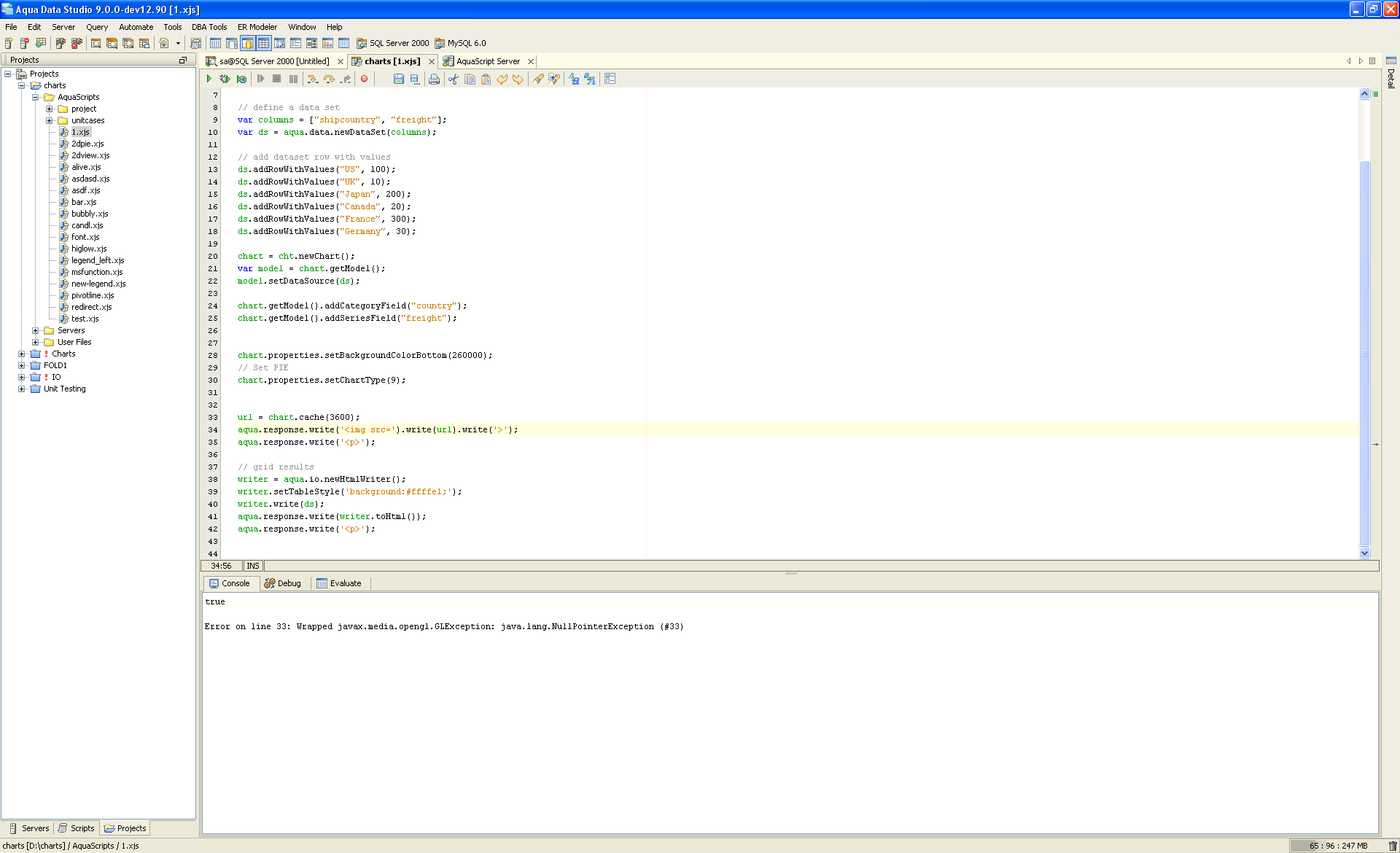Click the MySQL 6.0 toolbar button
The image size is (1400, 853).
pyautogui.click(x=460, y=43)
